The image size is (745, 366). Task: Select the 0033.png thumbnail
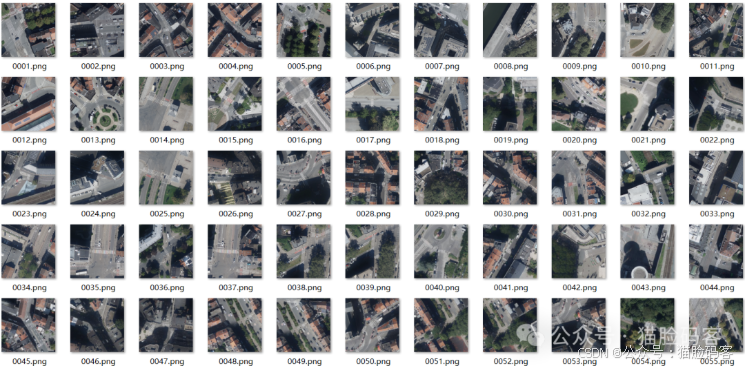click(x=716, y=178)
